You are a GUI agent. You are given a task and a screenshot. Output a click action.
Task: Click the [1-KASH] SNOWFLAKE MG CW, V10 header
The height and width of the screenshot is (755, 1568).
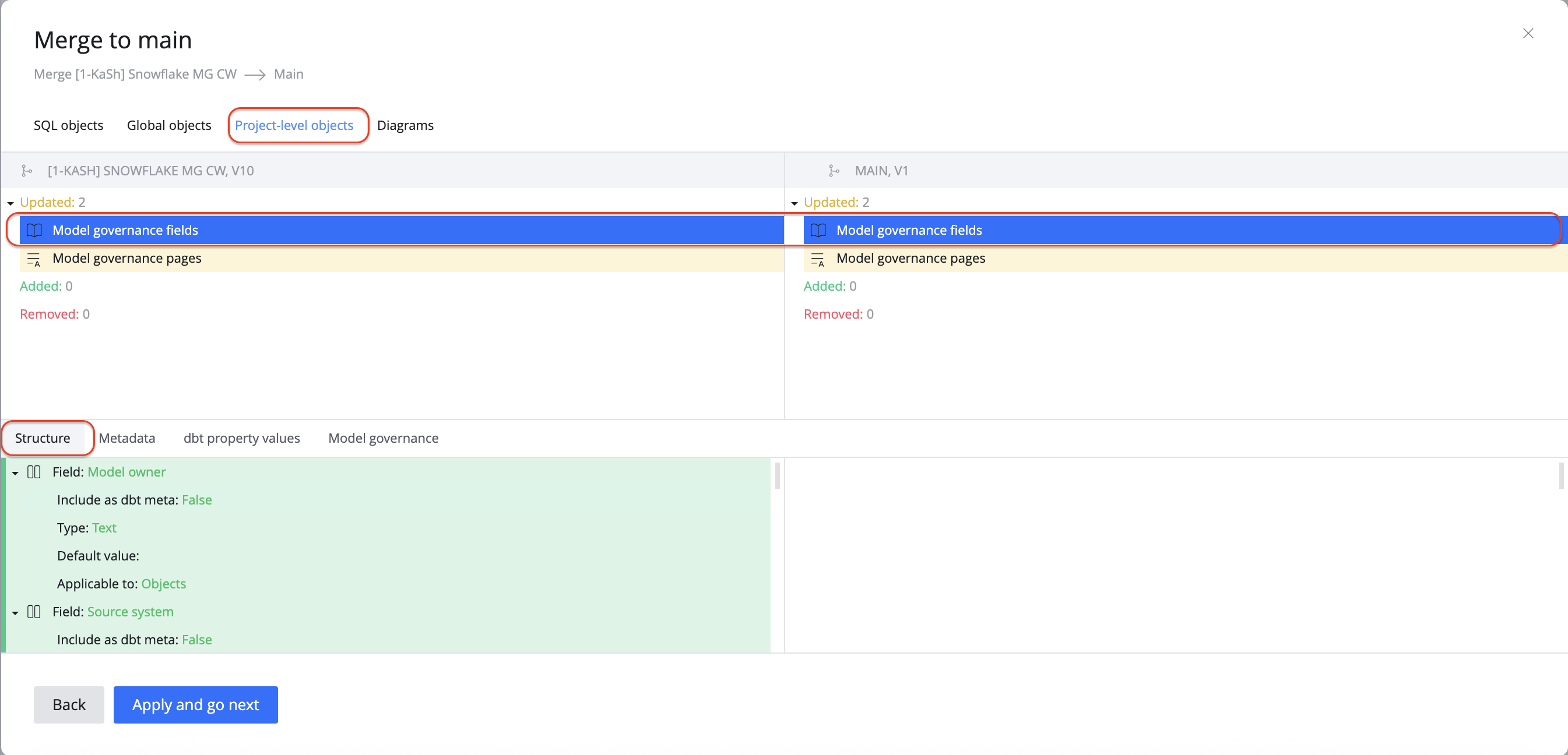point(150,171)
